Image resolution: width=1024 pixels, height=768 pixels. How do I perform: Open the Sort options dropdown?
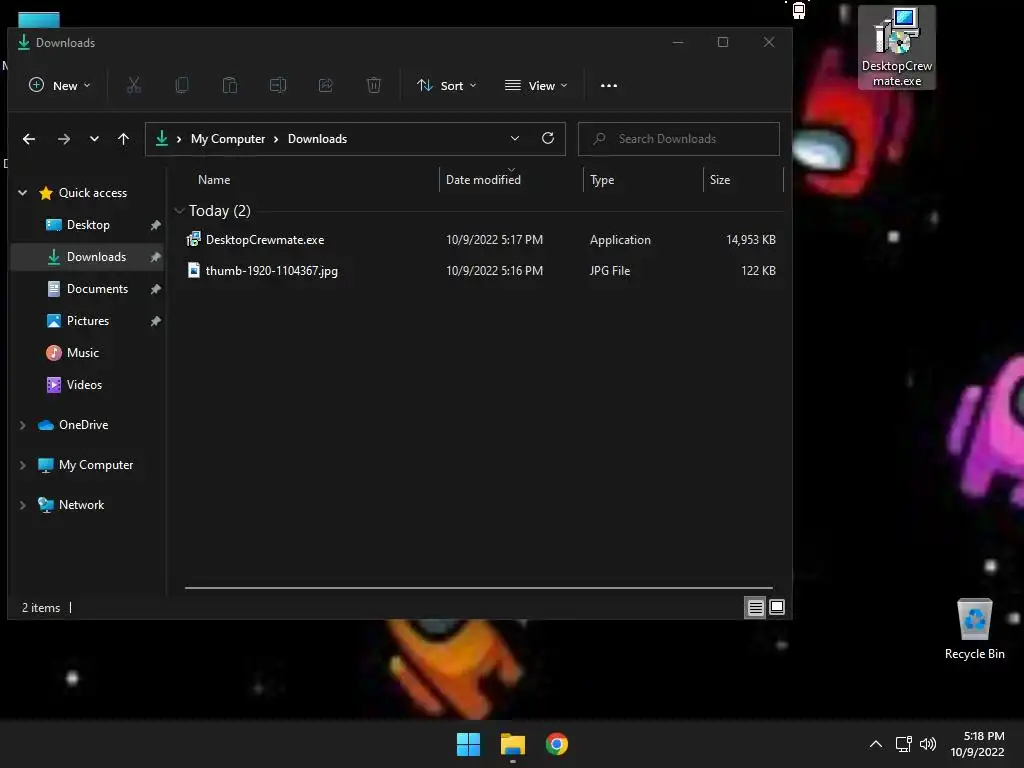click(447, 86)
